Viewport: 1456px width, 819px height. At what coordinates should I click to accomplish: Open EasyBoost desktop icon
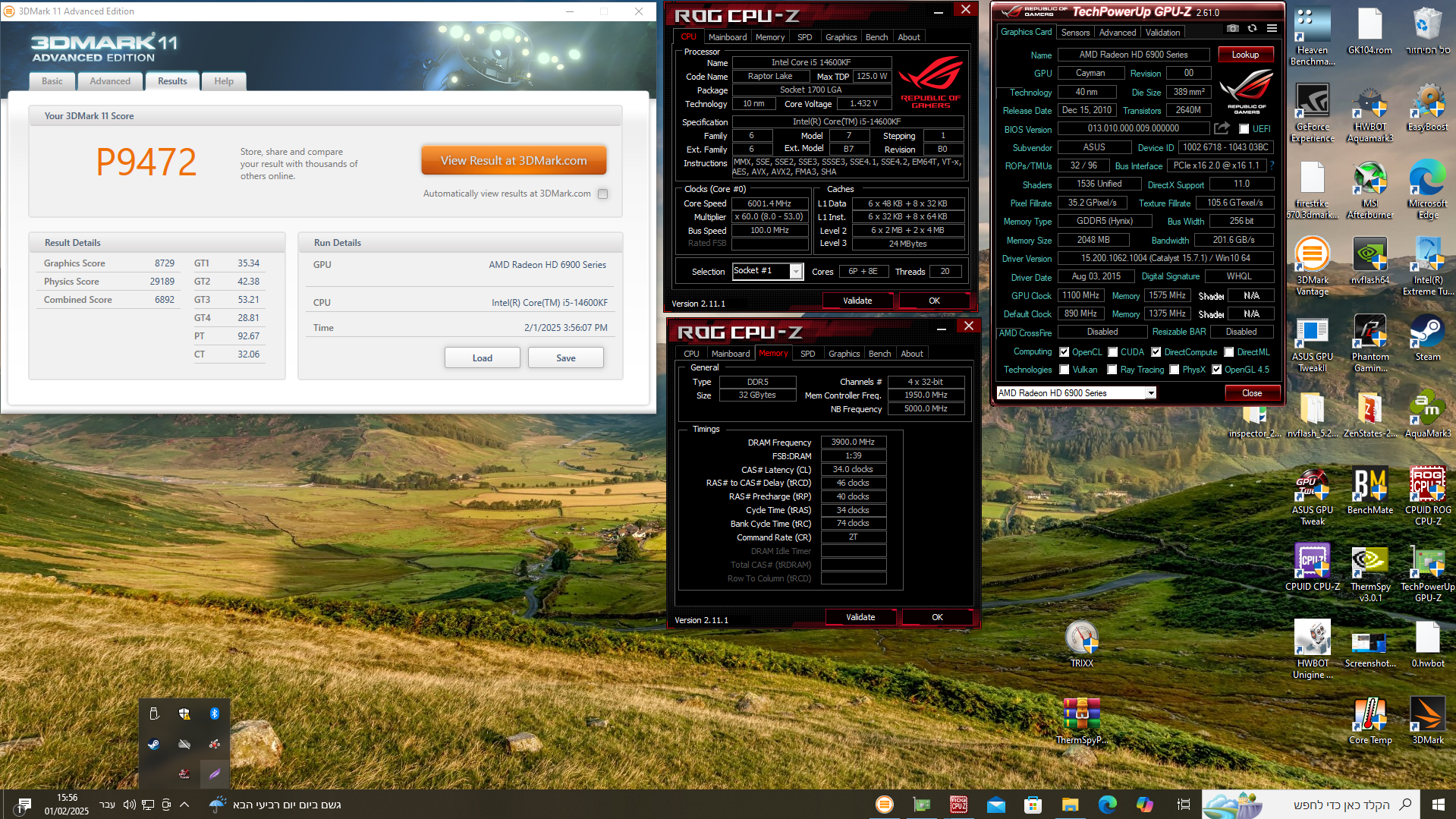(1428, 108)
